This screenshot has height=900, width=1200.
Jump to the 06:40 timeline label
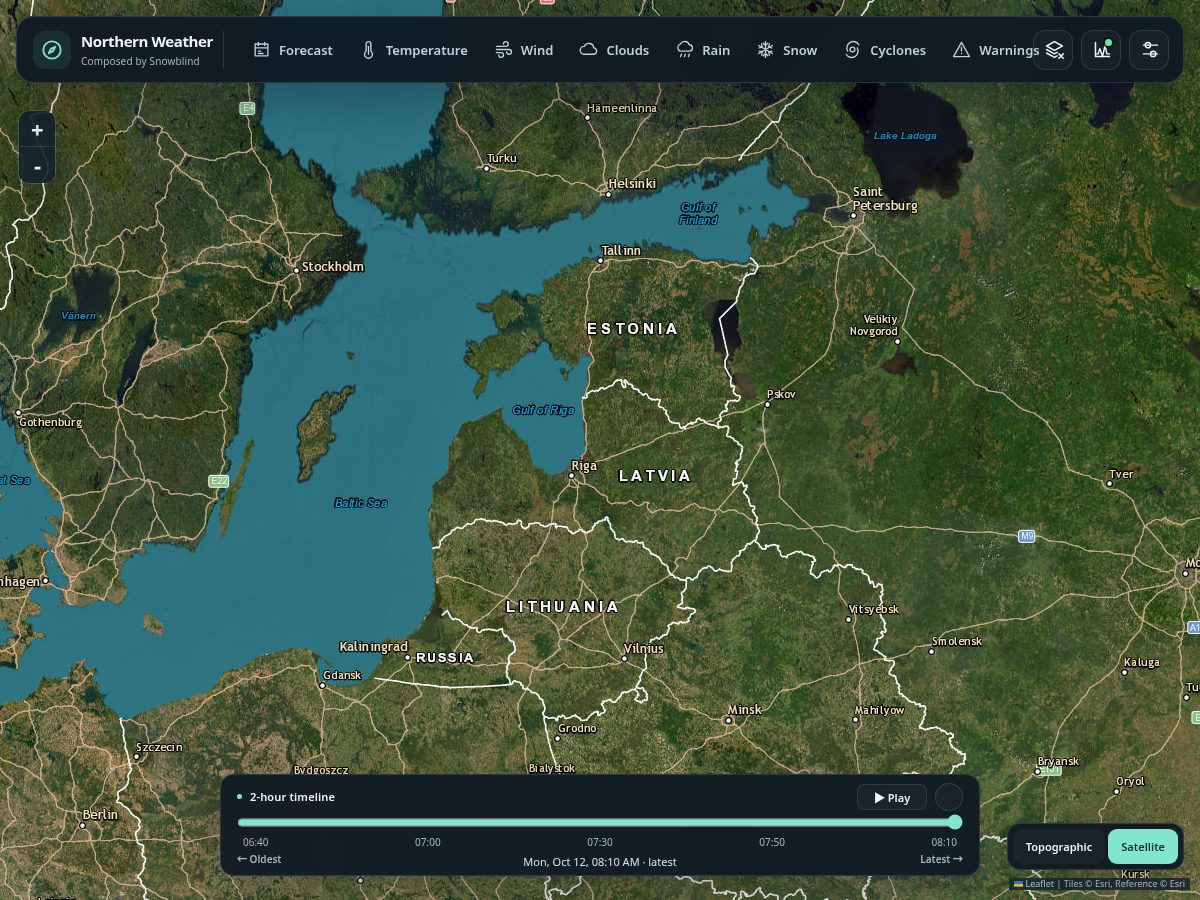pyautogui.click(x=255, y=842)
